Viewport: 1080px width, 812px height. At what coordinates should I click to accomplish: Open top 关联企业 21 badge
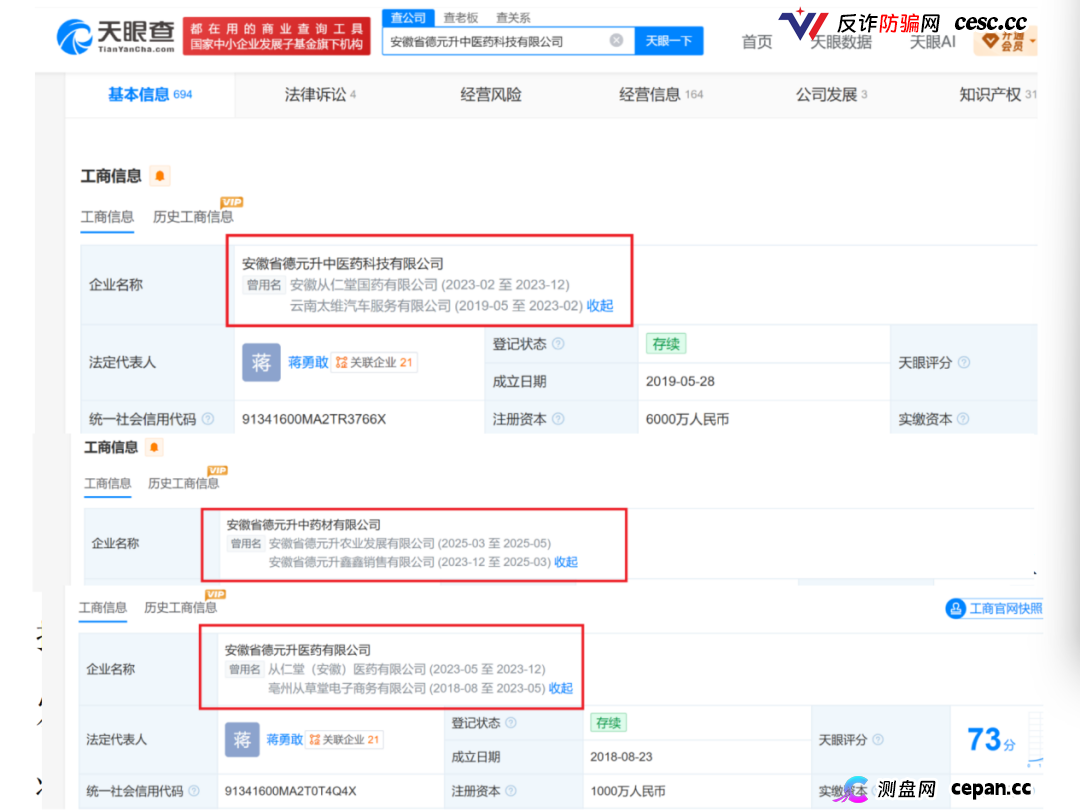click(x=374, y=362)
